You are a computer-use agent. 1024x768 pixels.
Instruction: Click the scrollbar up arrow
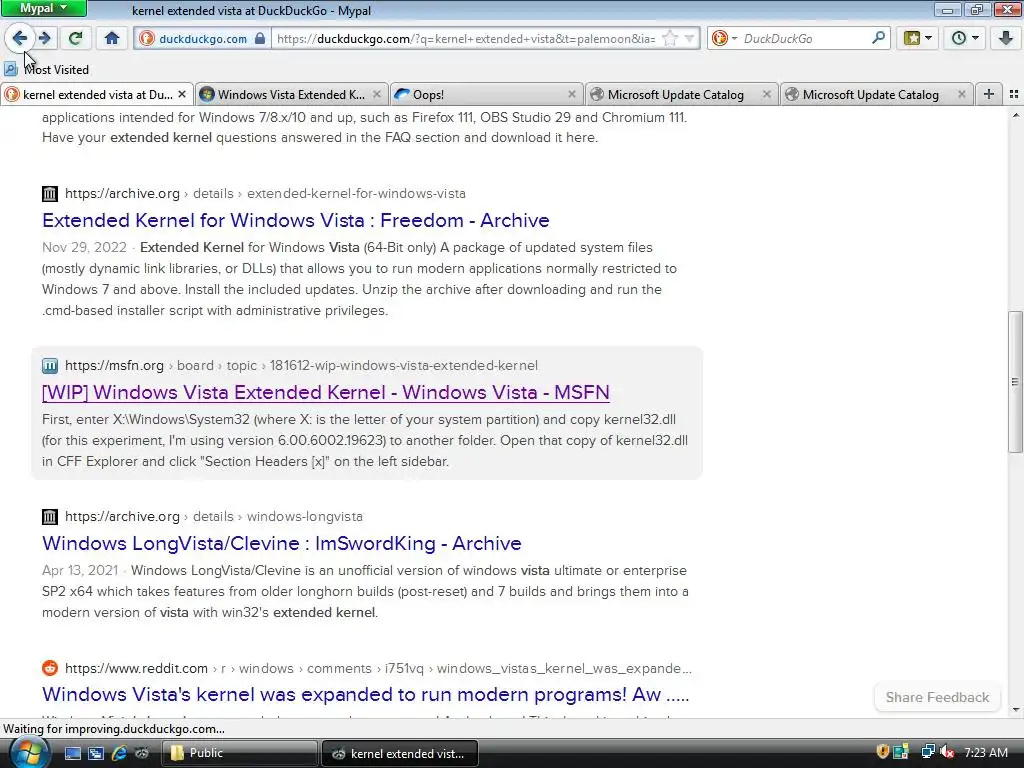[1015, 115]
